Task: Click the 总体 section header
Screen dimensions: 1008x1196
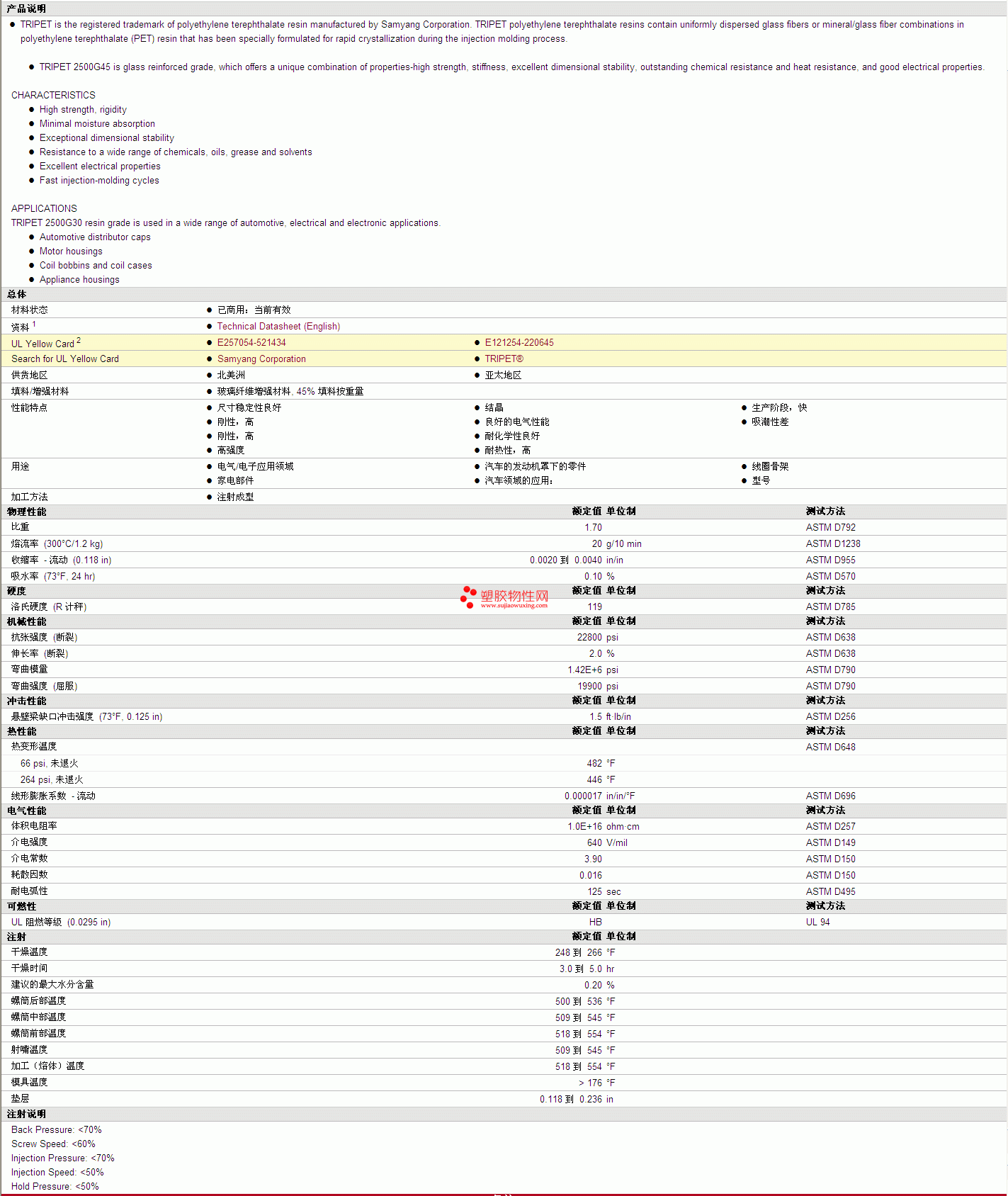Action: 16,294
